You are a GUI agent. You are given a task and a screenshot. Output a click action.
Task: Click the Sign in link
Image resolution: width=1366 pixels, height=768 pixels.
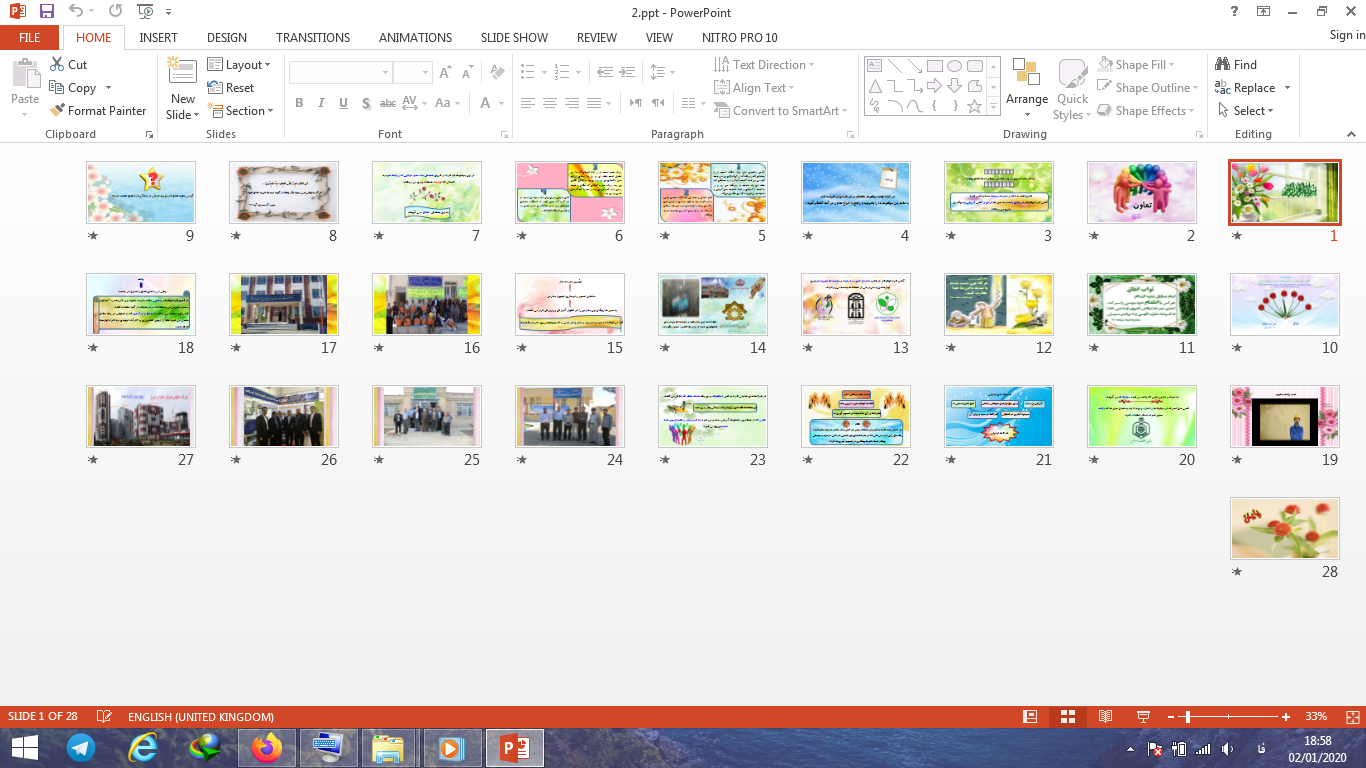tap(1346, 36)
